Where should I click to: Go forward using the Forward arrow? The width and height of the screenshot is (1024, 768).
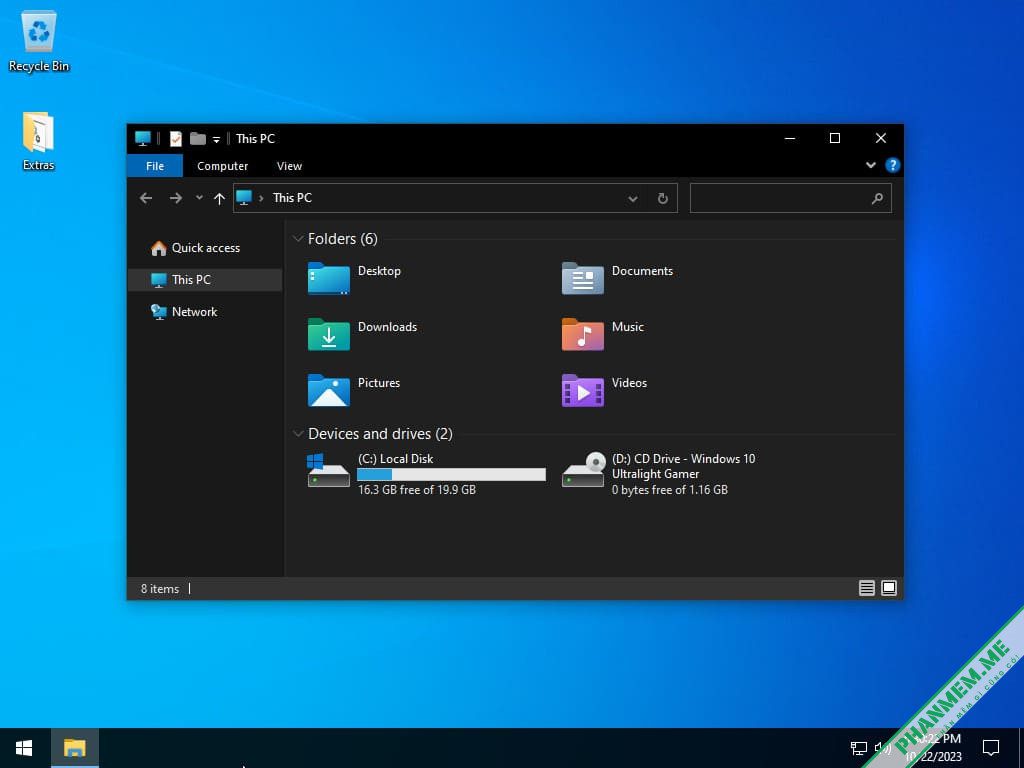176,198
